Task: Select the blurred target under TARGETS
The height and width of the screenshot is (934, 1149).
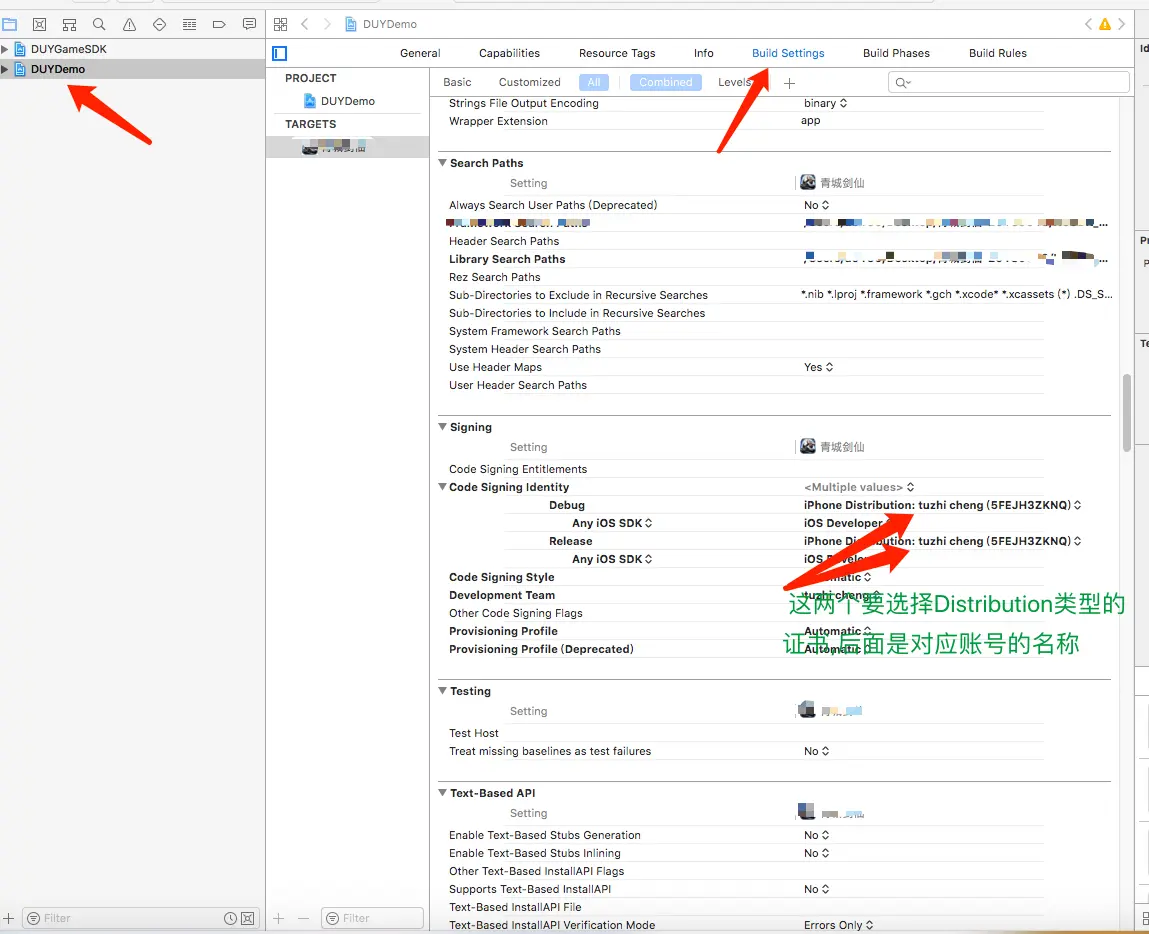Action: coord(347,147)
